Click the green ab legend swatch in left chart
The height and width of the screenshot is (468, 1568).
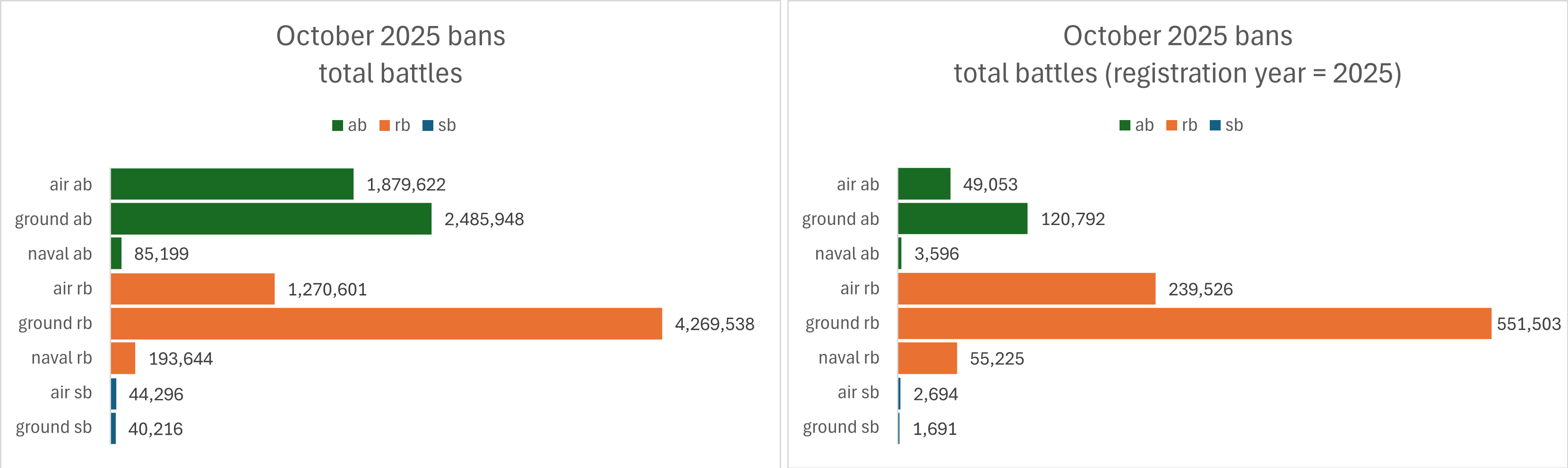(x=337, y=126)
